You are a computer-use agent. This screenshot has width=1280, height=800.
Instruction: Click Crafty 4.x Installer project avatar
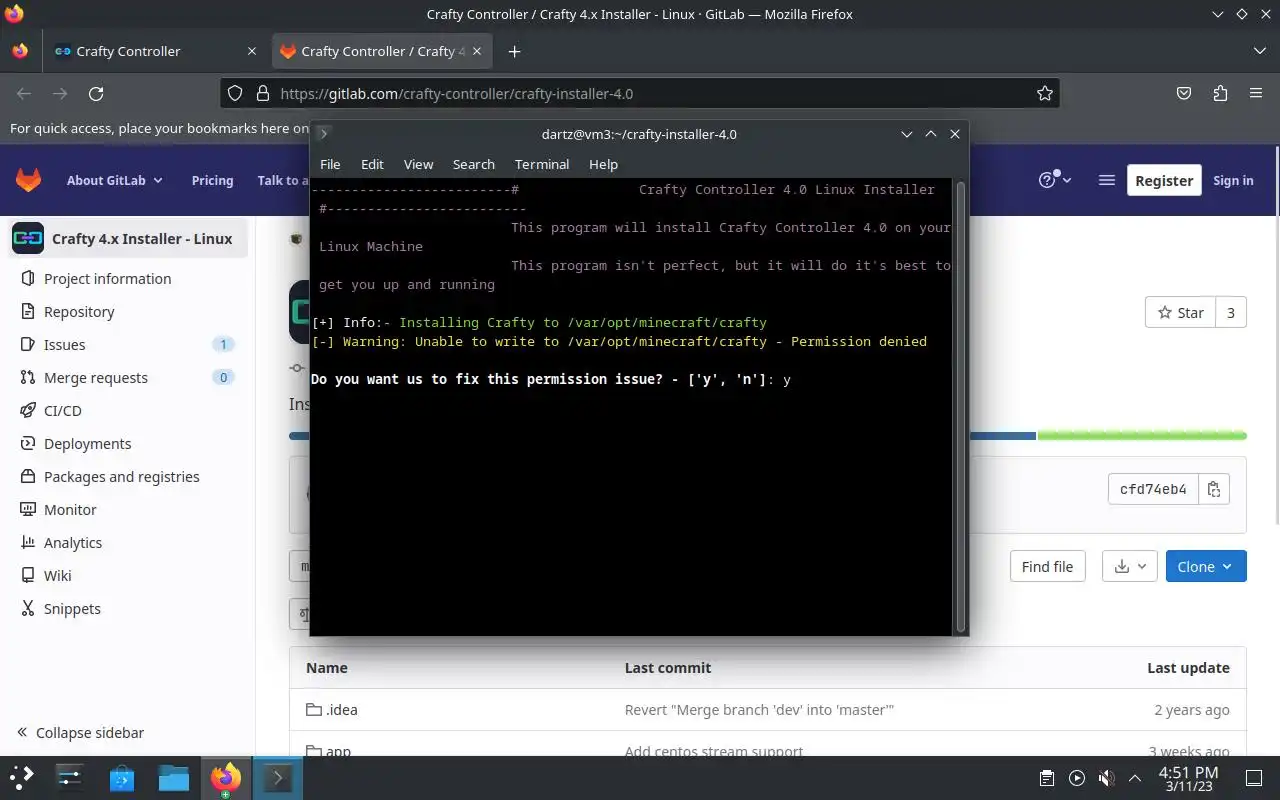[28, 238]
